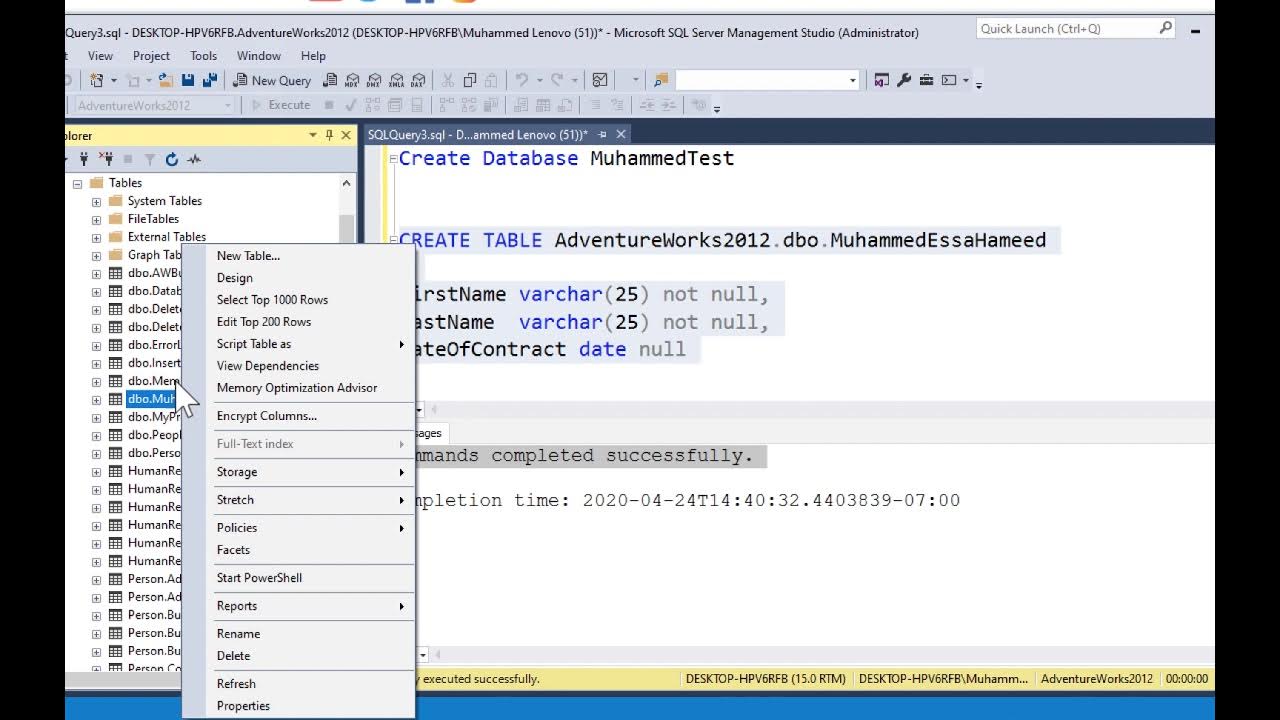Open an XMLA query from toolbar
This screenshot has width=1280, height=720.
(397, 80)
